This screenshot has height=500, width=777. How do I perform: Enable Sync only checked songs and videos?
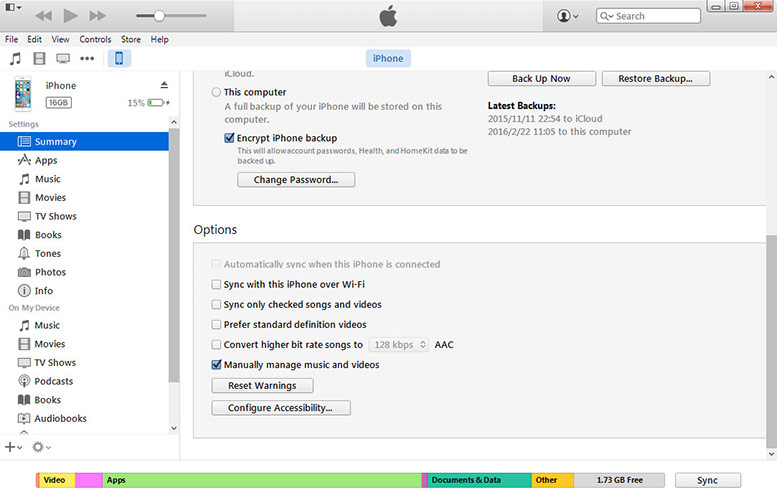(x=216, y=304)
